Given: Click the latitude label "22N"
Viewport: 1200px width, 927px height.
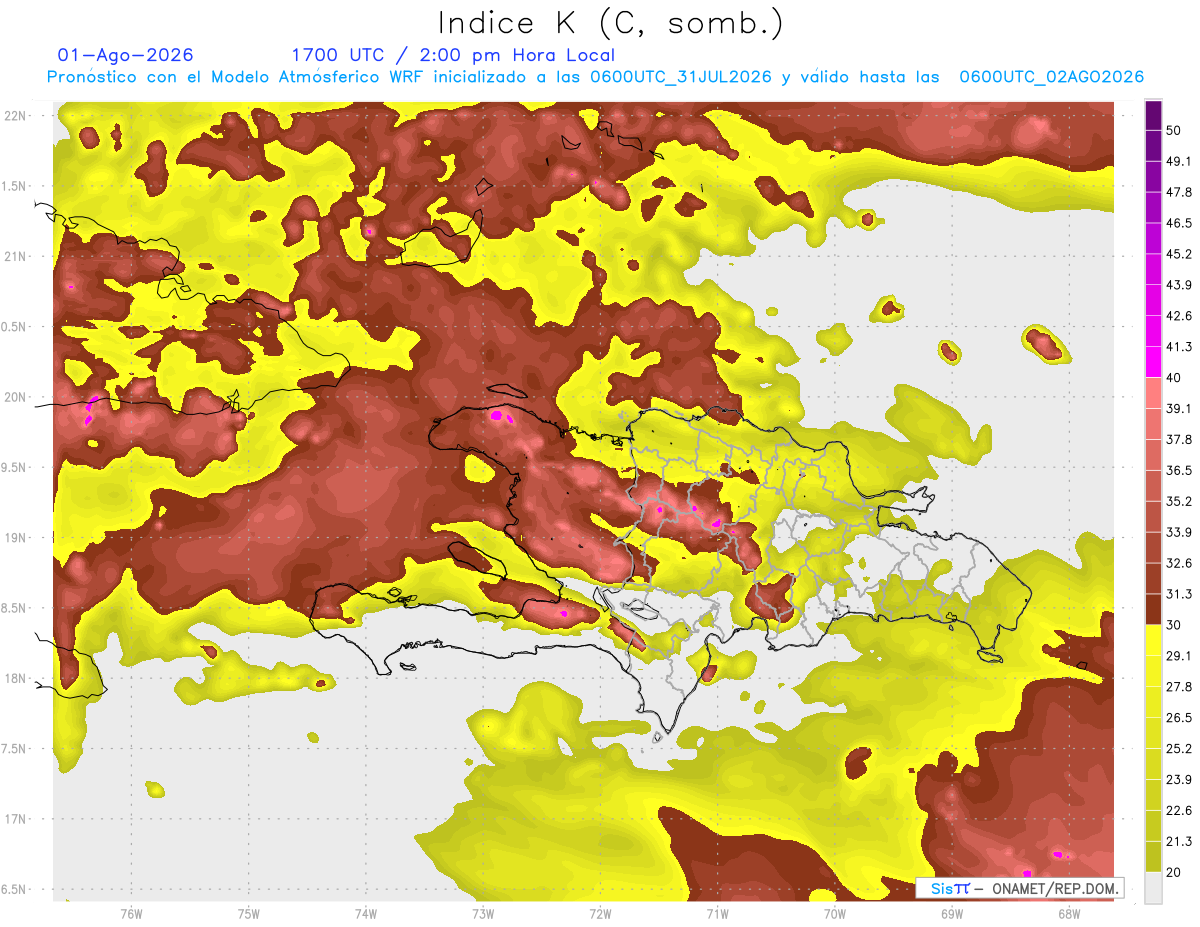Looking at the screenshot, I should (15, 115).
